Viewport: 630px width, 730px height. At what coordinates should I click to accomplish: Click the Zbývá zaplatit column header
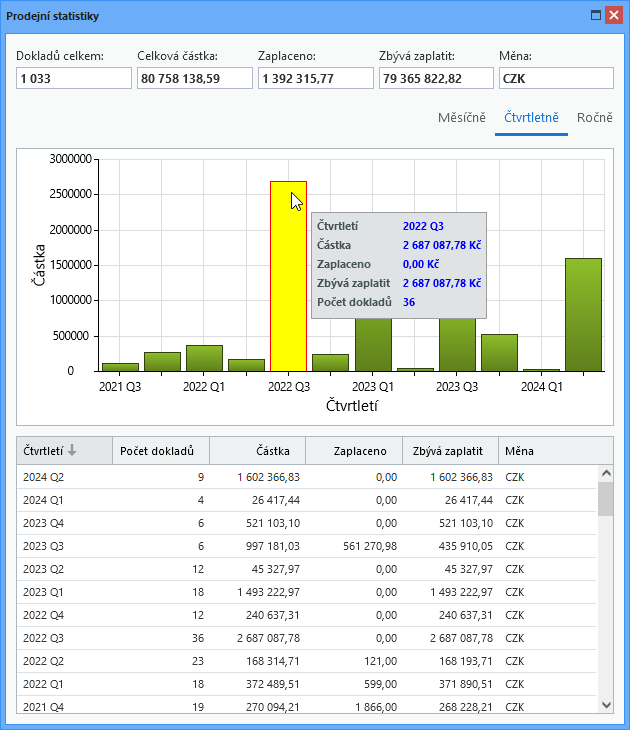(450, 451)
